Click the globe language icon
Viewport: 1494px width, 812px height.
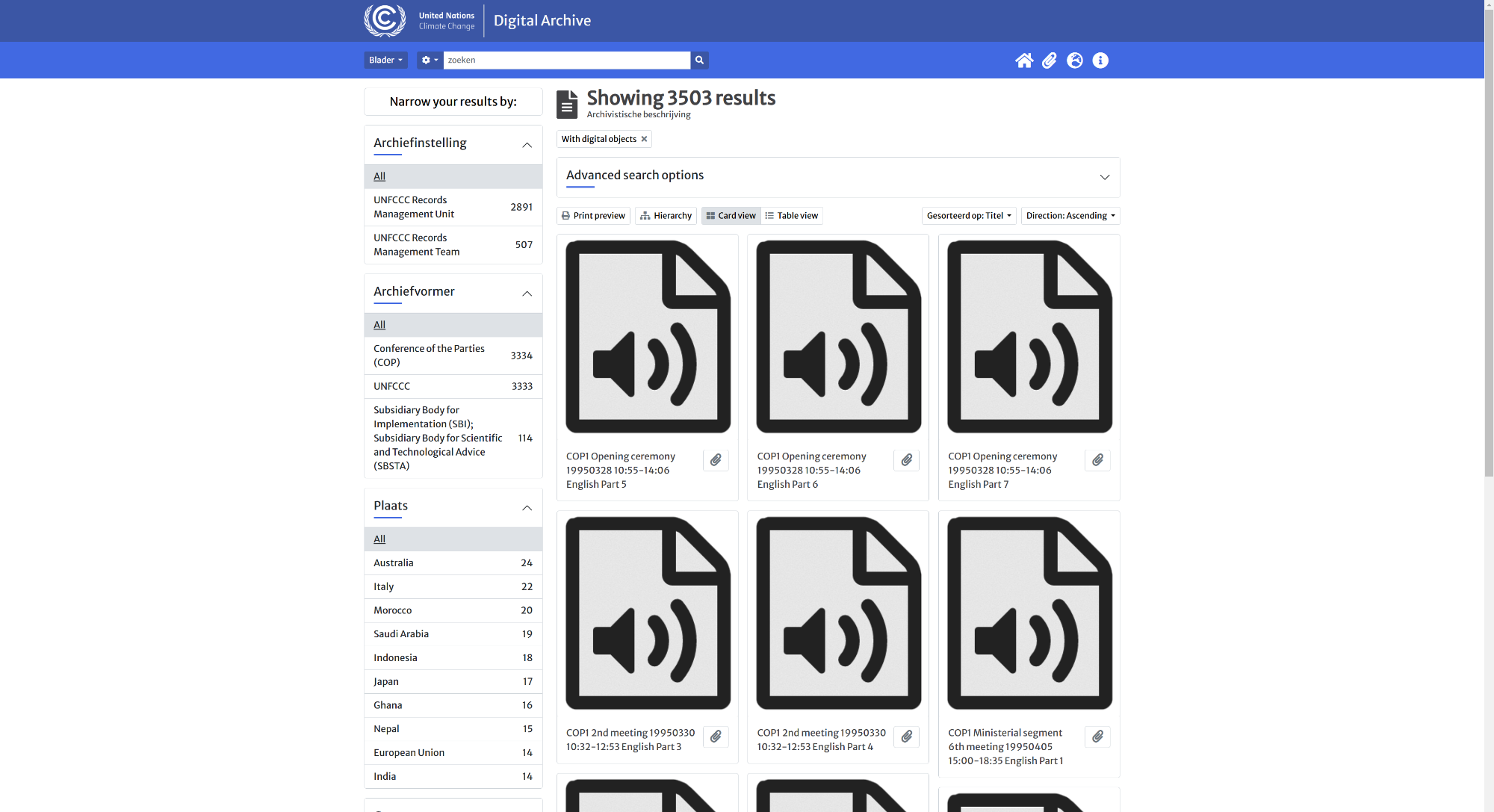point(1075,61)
